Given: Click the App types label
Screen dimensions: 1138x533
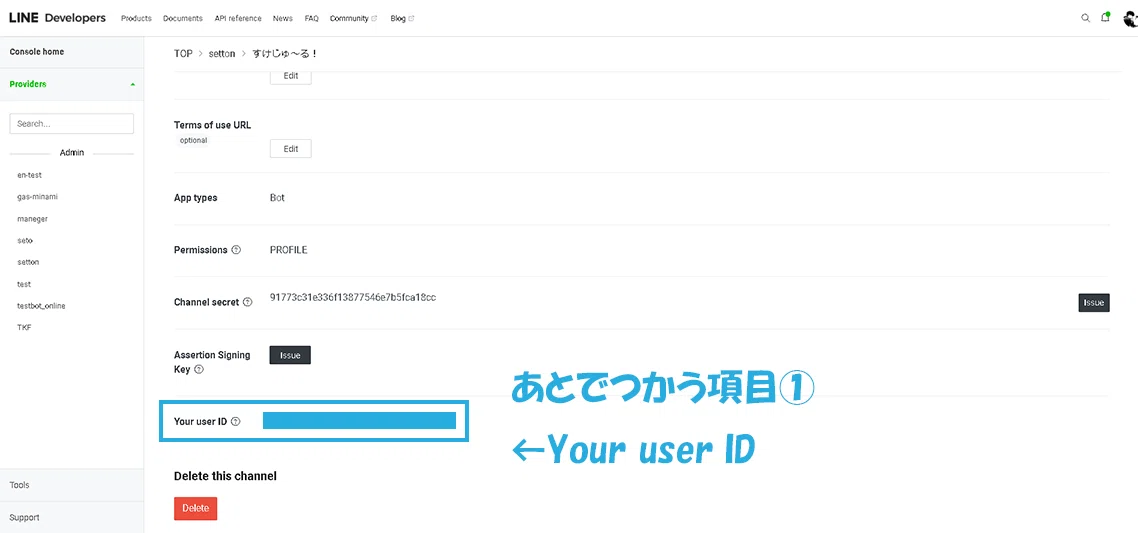Looking at the screenshot, I should 196,198.
